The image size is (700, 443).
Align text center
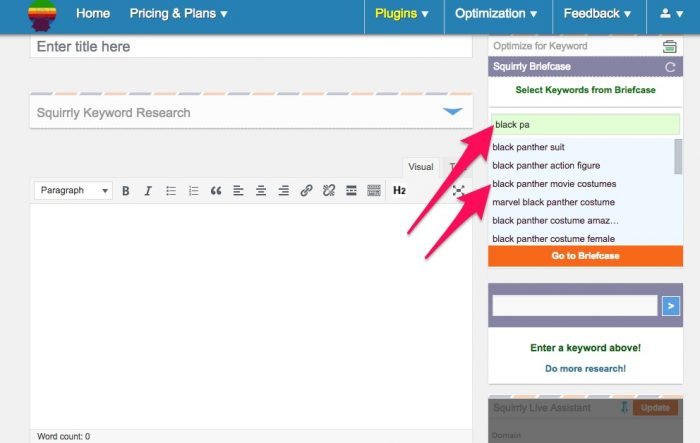[261, 191]
